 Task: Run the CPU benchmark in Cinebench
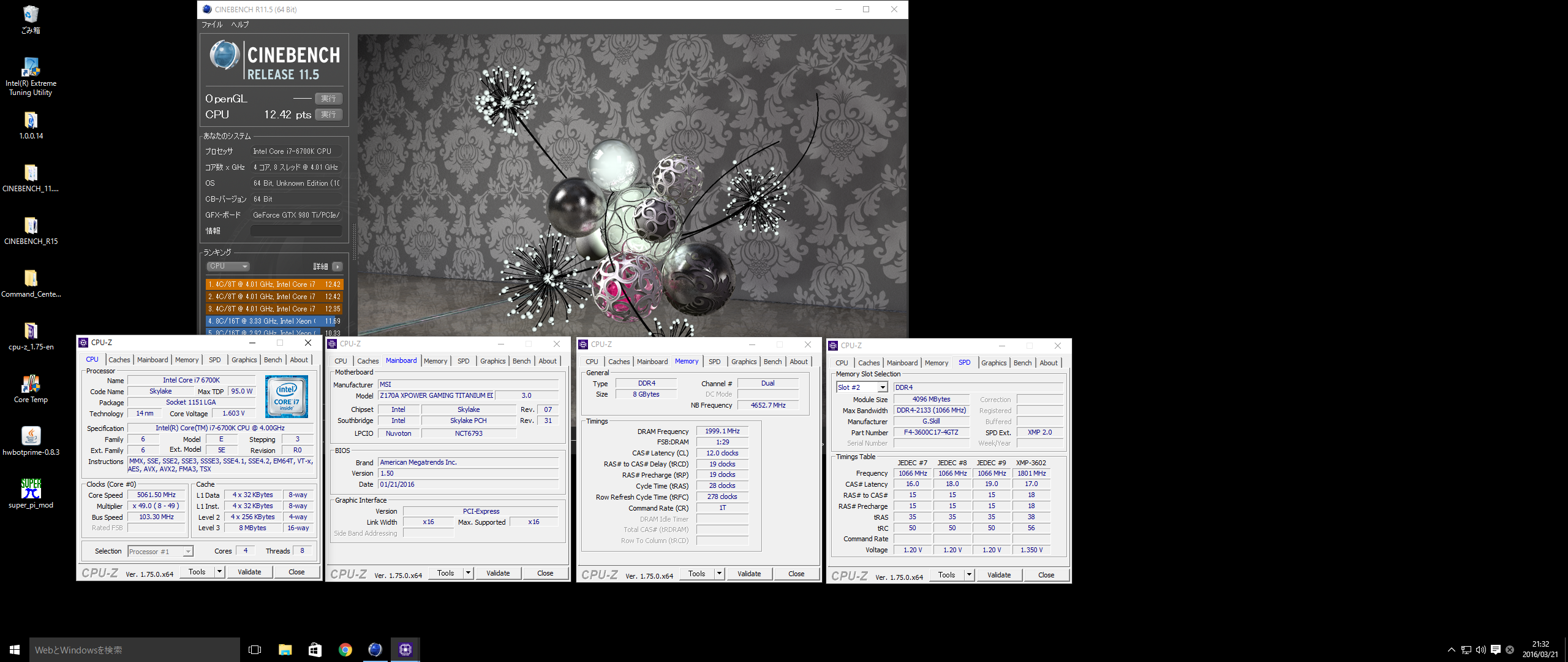click(x=329, y=115)
